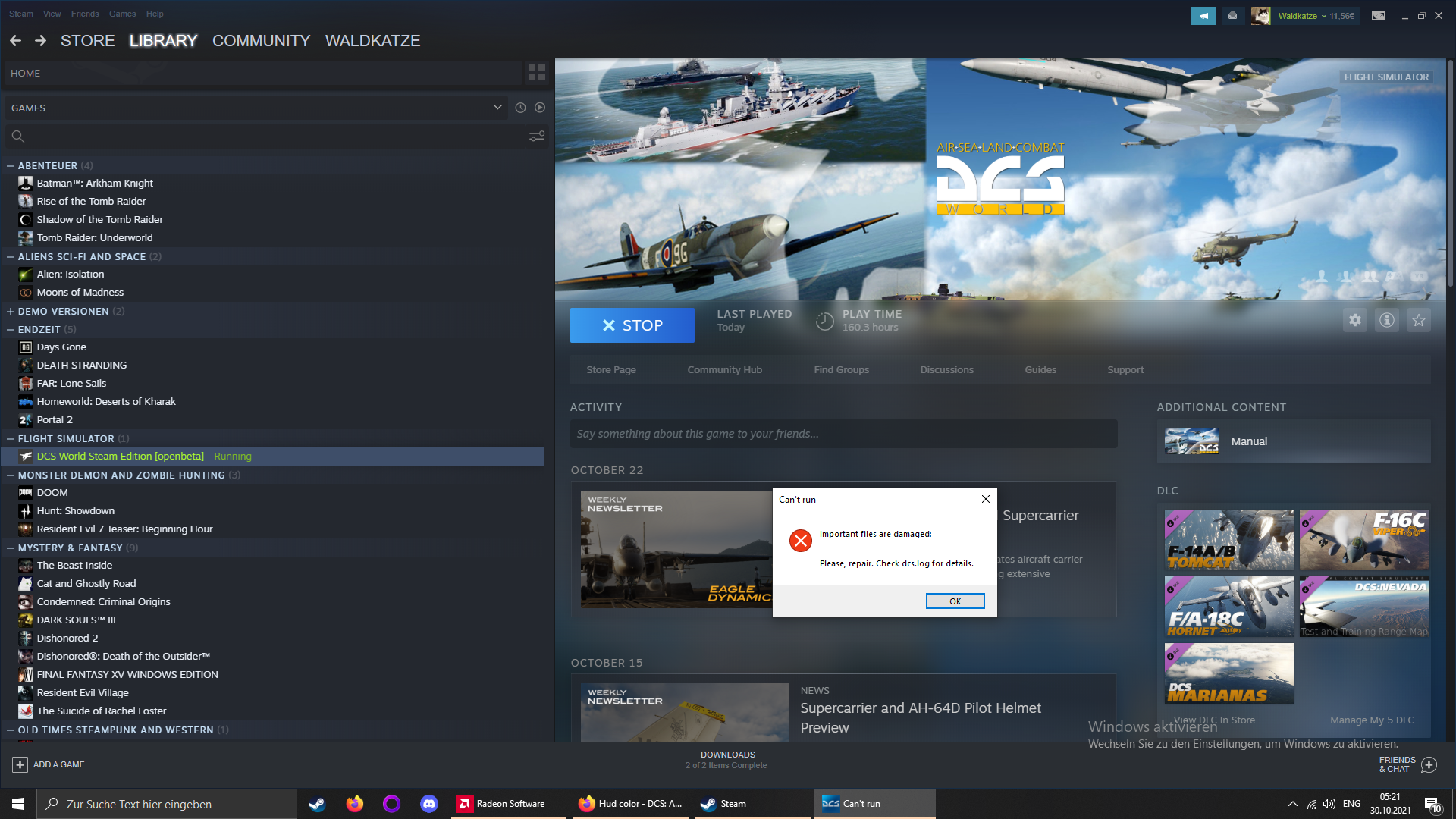Open the DCS Manual additional content
This screenshot has width=1456, height=819.
point(1294,441)
